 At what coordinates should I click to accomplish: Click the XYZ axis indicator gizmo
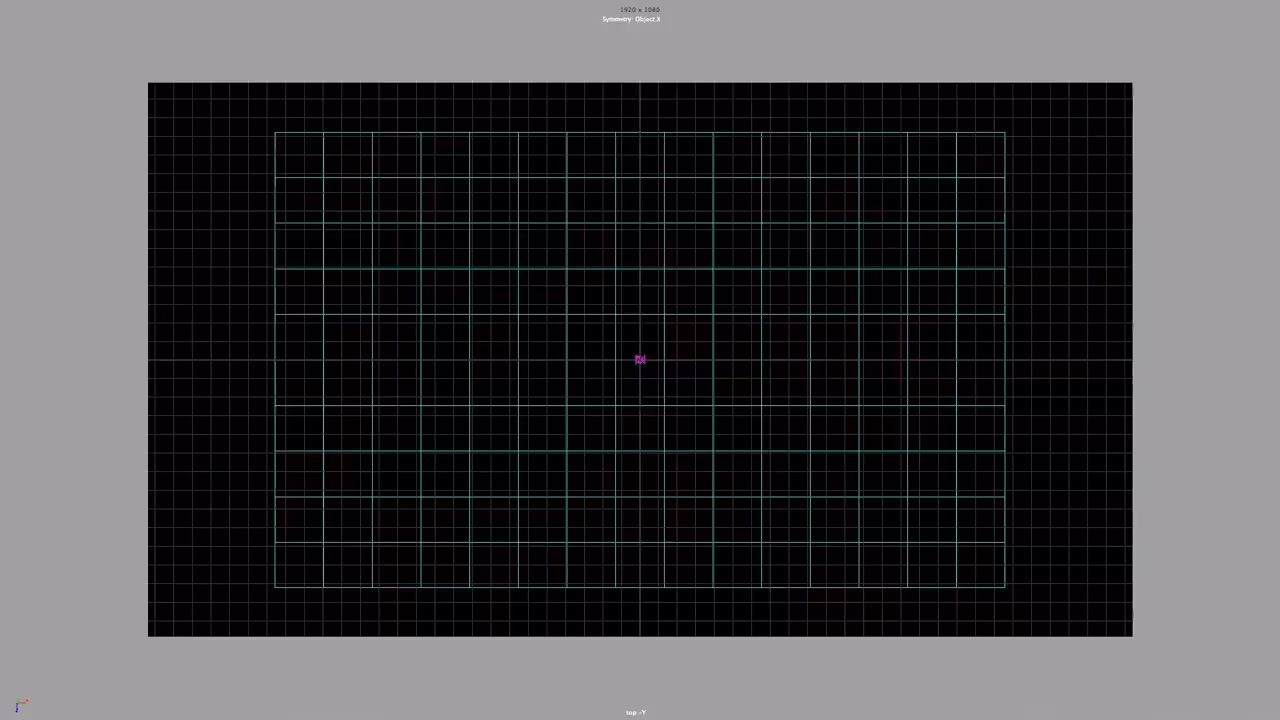[21, 706]
